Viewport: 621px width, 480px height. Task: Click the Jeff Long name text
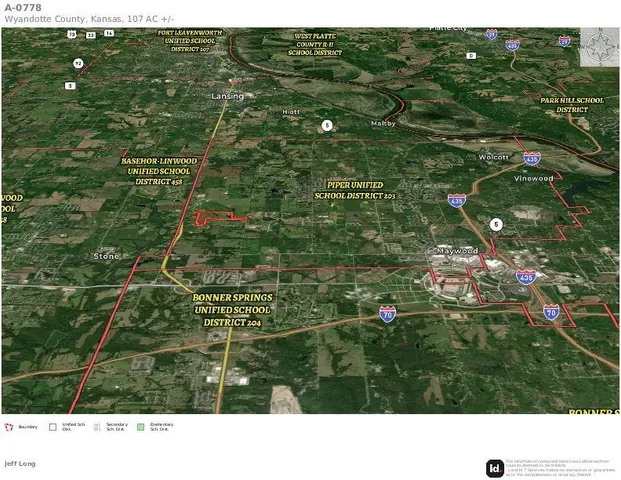(x=19, y=463)
